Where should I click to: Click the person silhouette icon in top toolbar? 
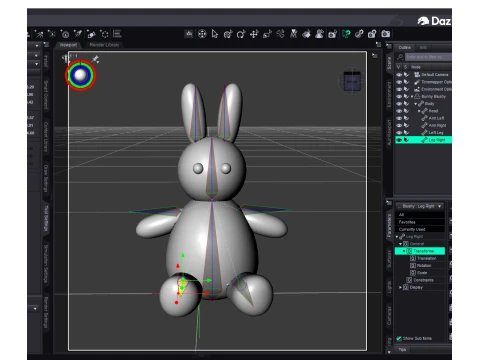(x=319, y=34)
